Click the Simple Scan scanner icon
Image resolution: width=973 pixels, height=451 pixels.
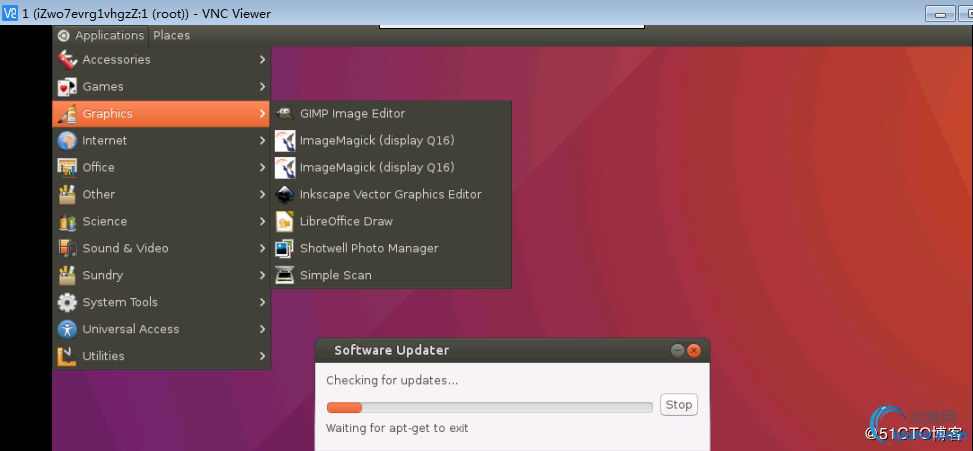(x=284, y=275)
